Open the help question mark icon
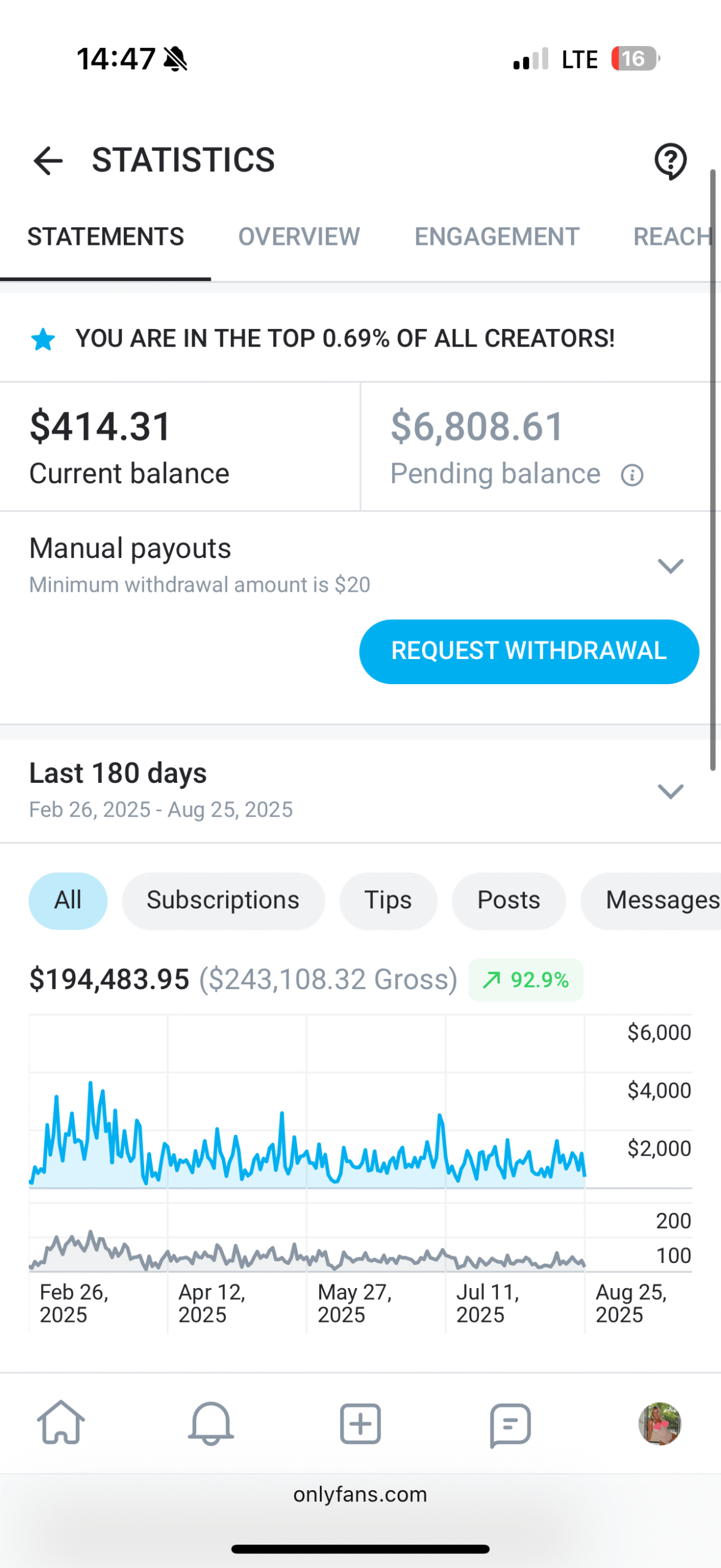721x1568 pixels. (x=670, y=161)
